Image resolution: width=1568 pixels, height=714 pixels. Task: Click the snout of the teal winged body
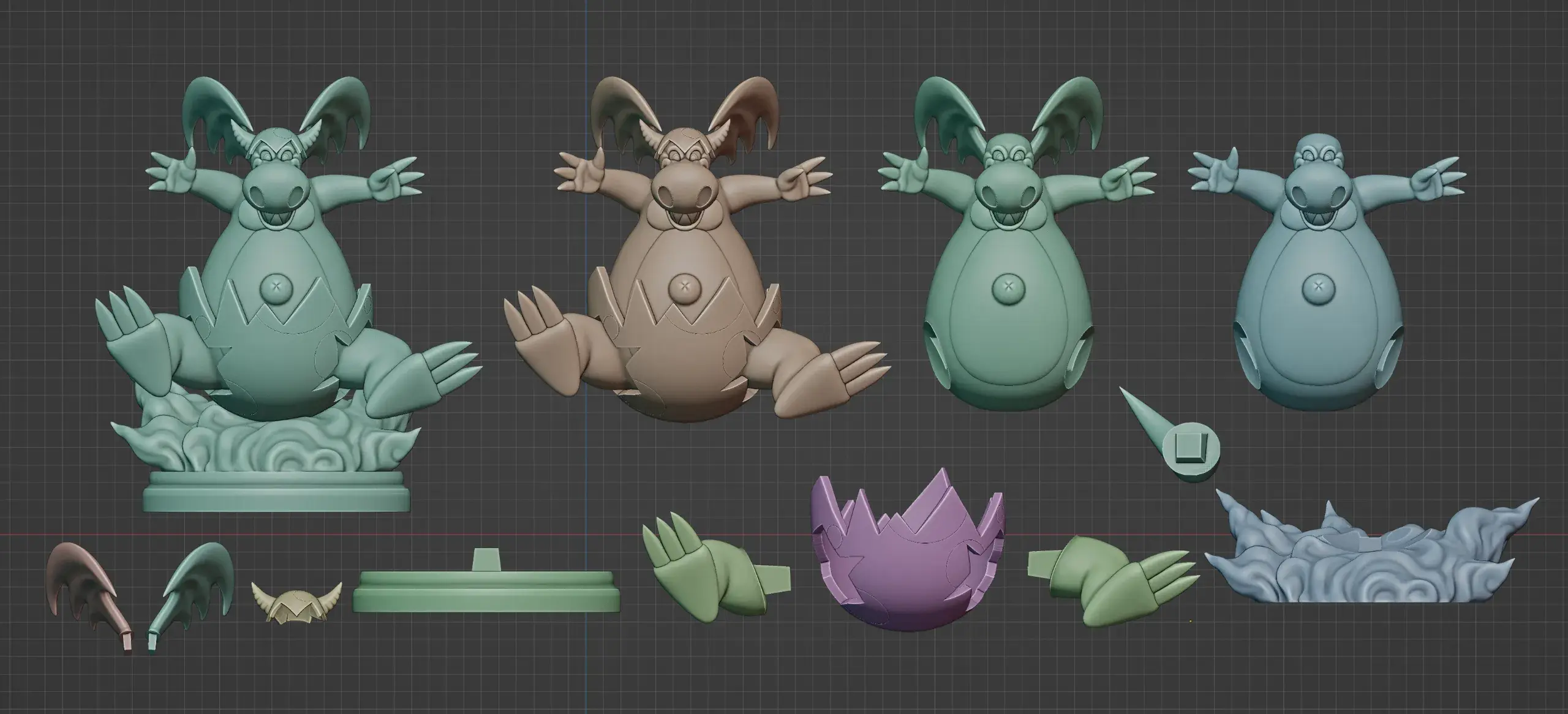click(1016, 184)
